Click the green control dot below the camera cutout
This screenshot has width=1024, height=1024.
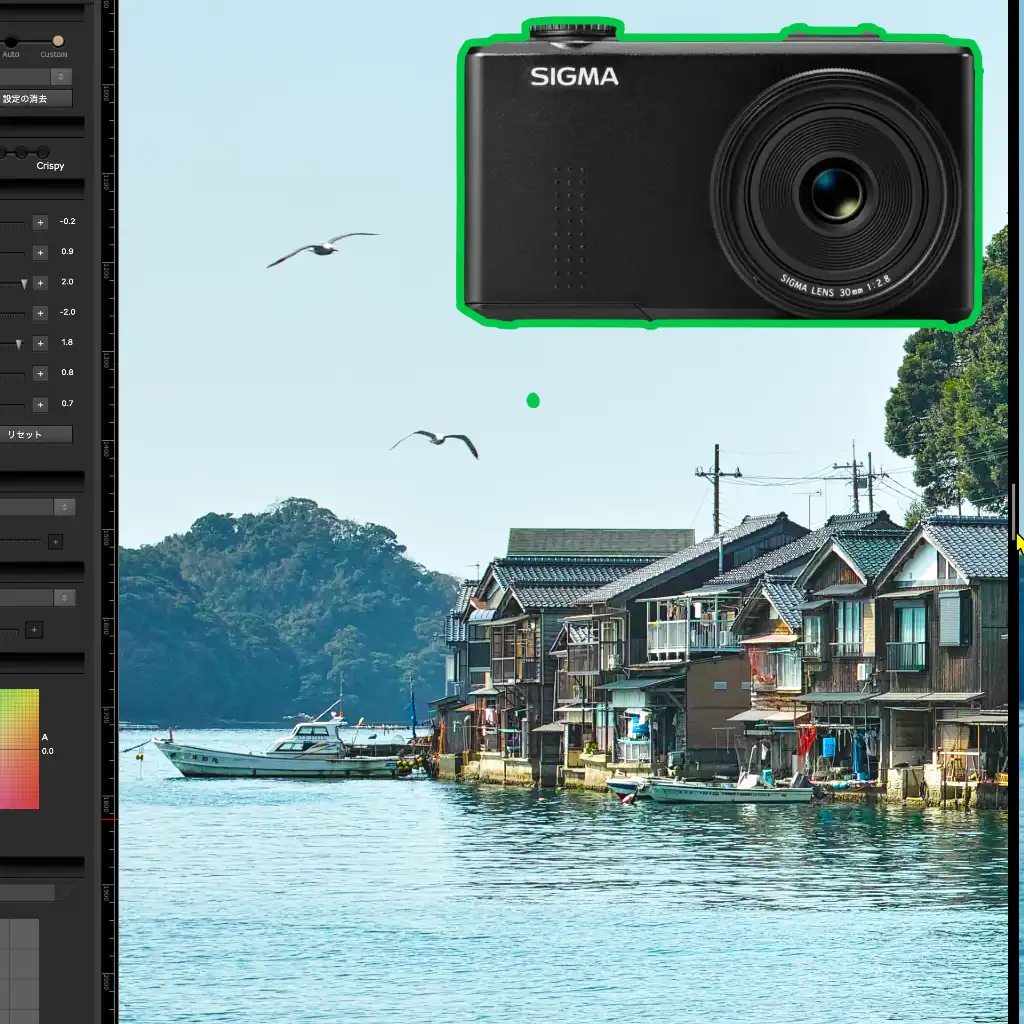532,400
